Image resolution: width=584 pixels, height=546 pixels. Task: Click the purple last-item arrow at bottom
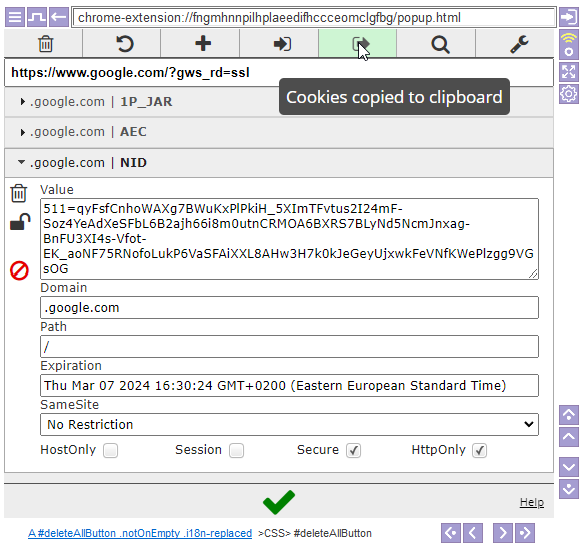point(525,533)
